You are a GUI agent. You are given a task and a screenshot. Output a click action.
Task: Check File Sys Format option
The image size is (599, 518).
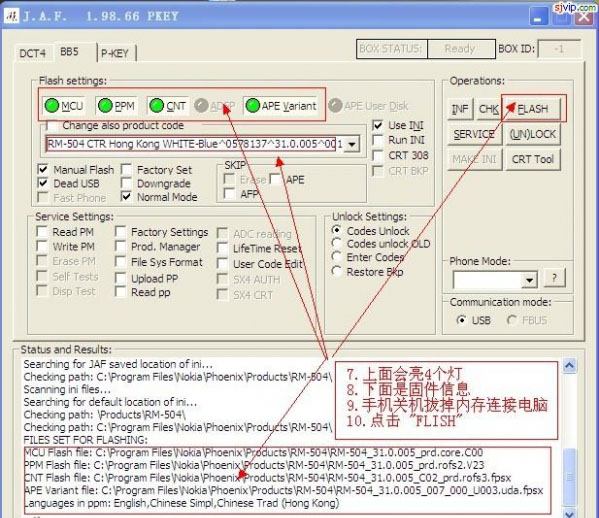(x=120, y=262)
